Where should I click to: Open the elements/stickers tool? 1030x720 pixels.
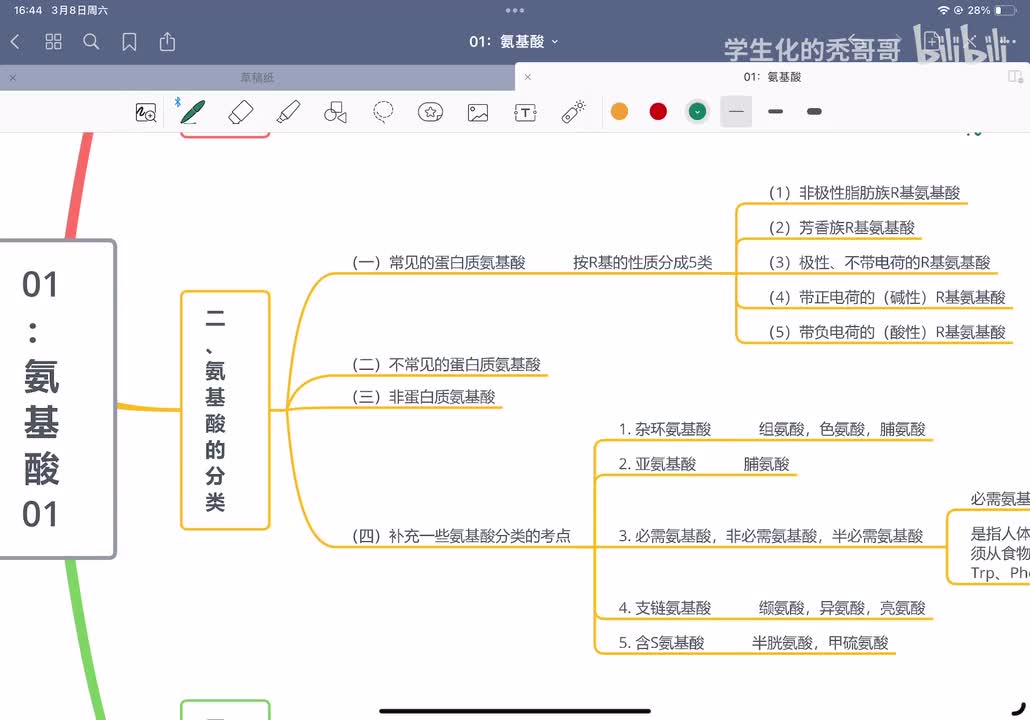click(430, 112)
